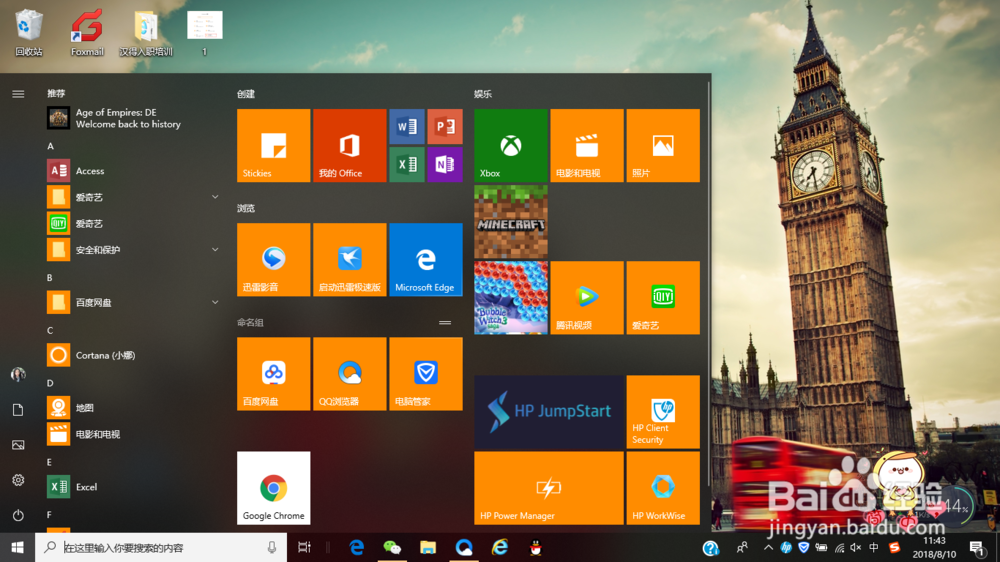
Task: Open the HP WorkWise tile
Action: (663, 488)
